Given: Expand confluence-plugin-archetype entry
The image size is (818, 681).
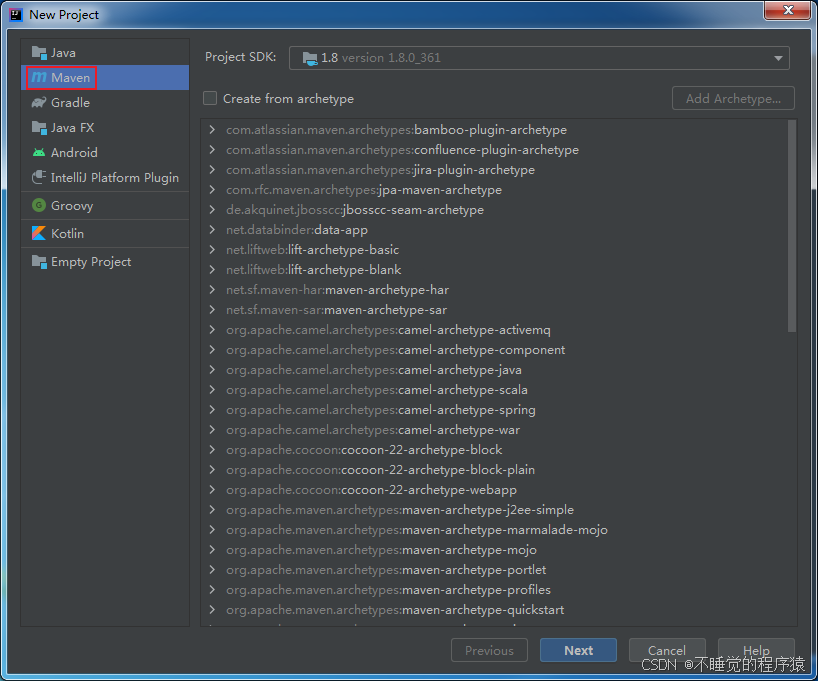Looking at the screenshot, I should point(212,150).
